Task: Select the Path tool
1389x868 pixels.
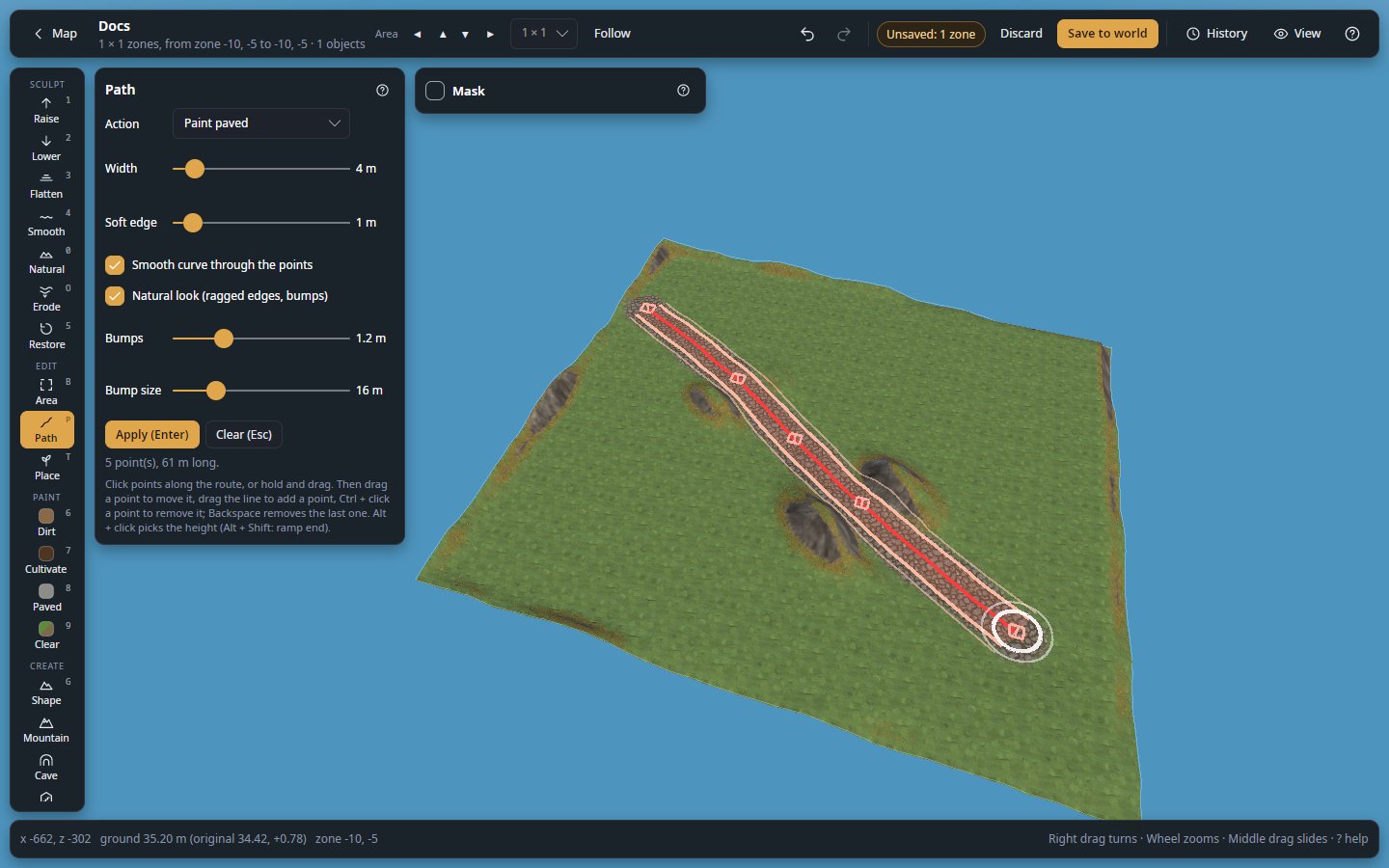Action: [46, 429]
